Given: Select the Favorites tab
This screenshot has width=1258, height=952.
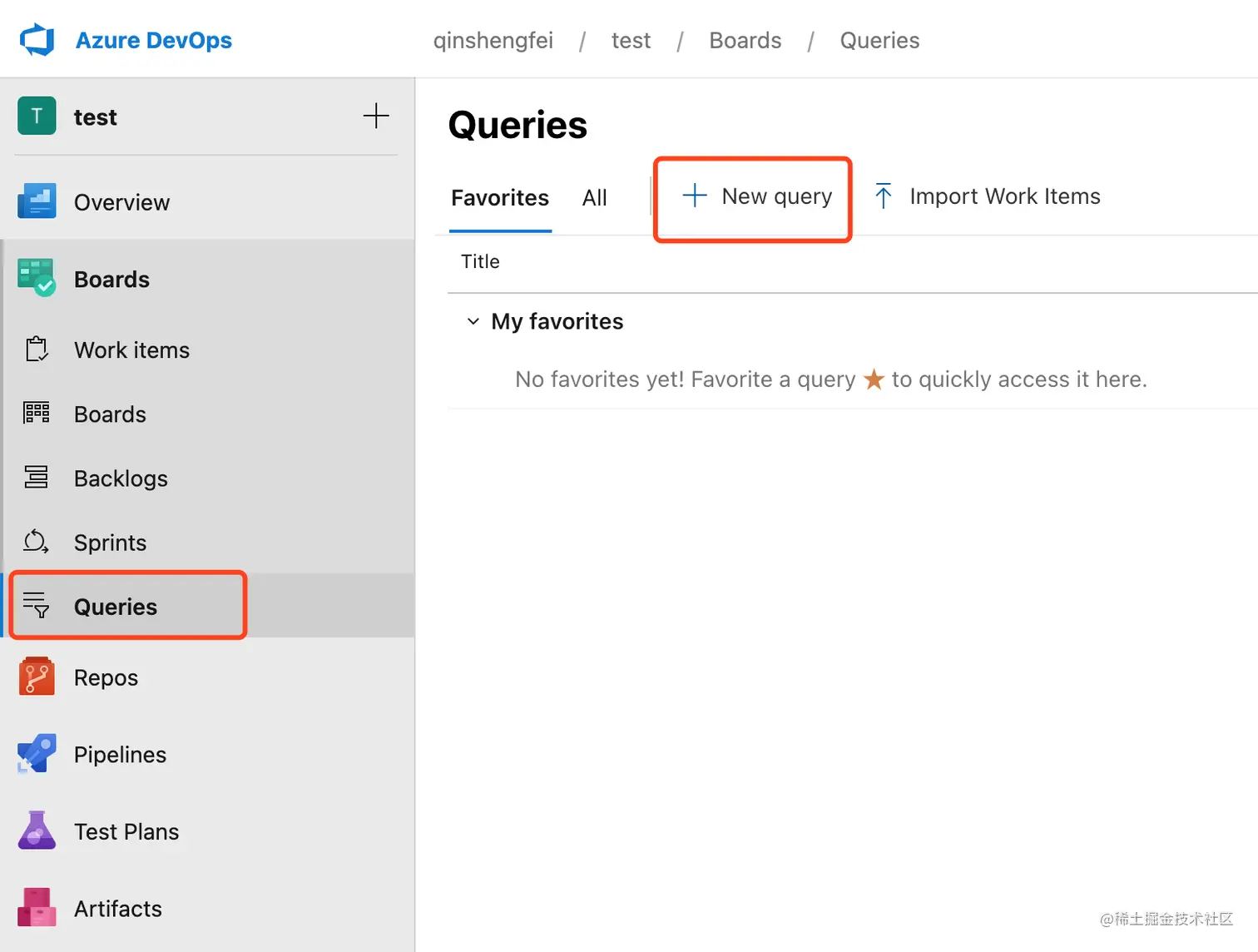Looking at the screenshot, I should tap(500, 198).
